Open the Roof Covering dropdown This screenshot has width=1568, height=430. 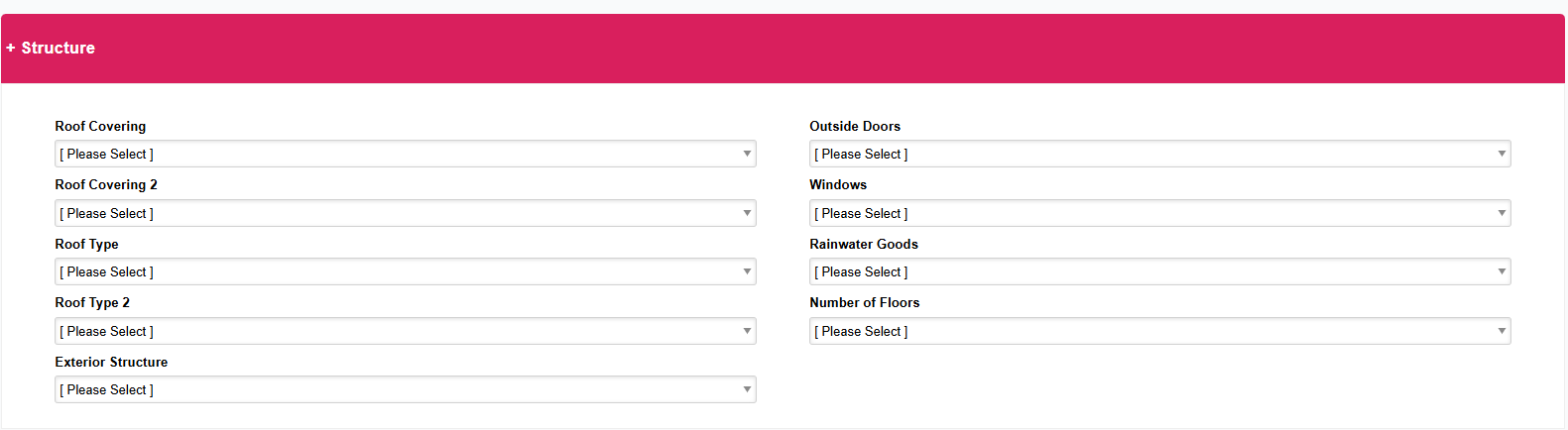click(405, 154)
